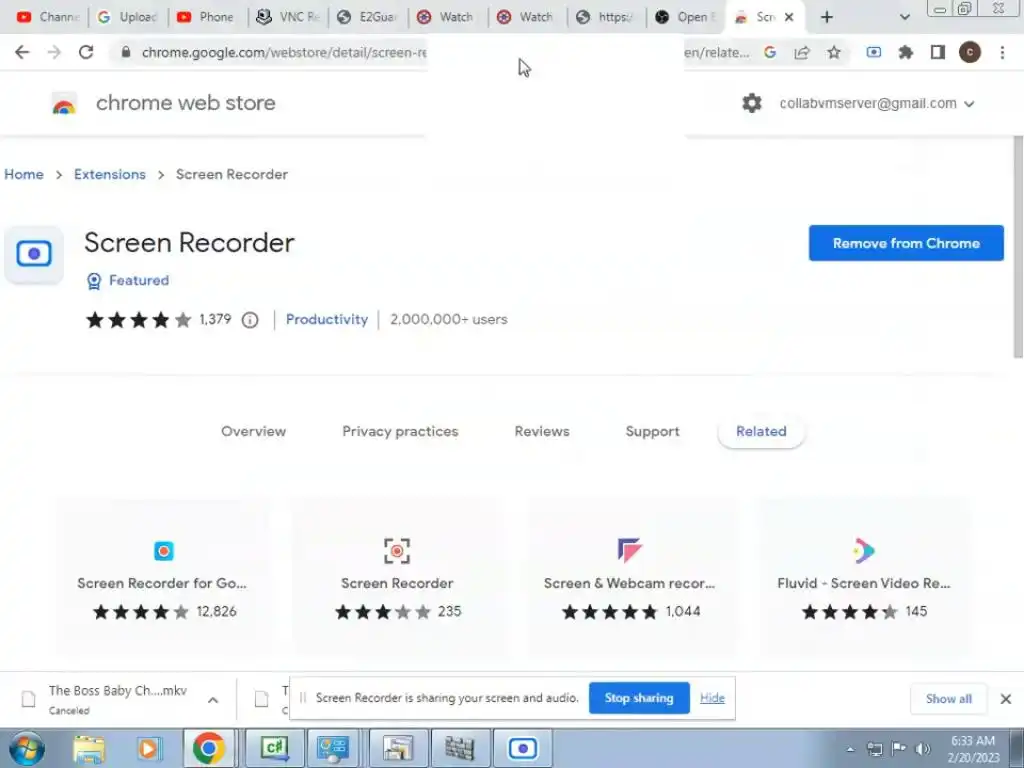Open the Screen Recorder taskbar app
This screenshot has width=1024, height=768.
[522, 748]
